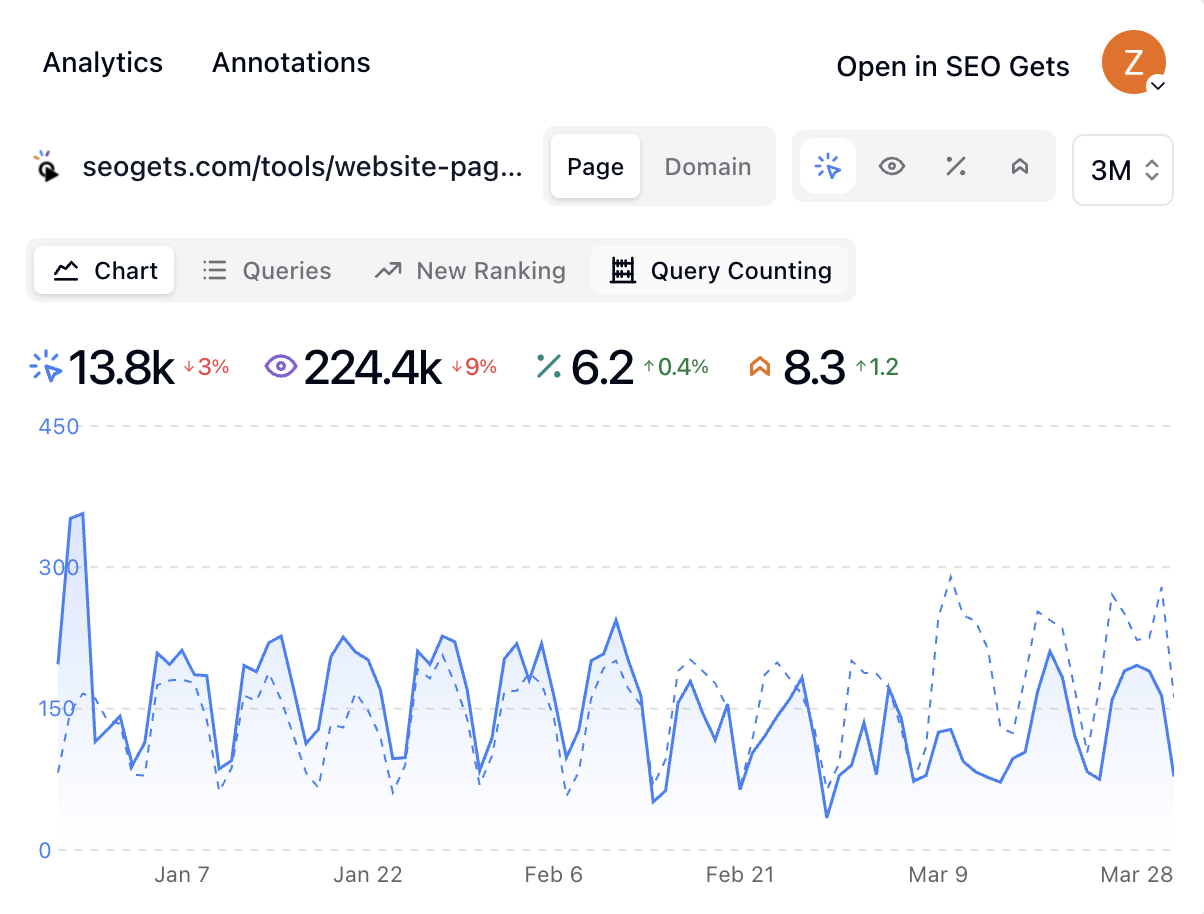Show the Chart view
This screenshot has height=914, width=1204.
coord(105,271)
